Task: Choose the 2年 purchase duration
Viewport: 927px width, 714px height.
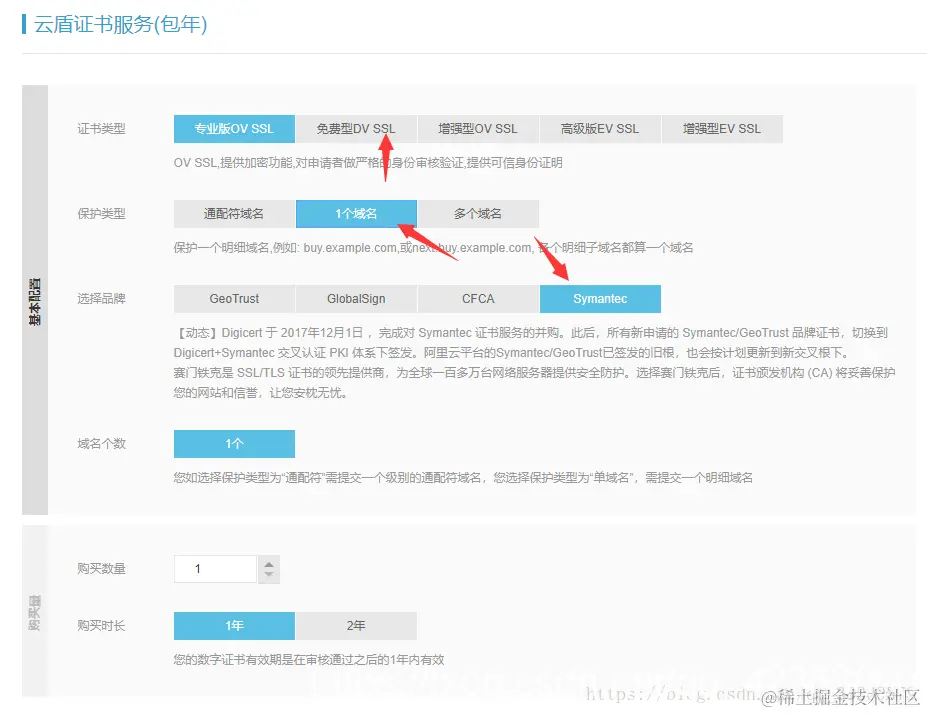Action: coord(356,626)
